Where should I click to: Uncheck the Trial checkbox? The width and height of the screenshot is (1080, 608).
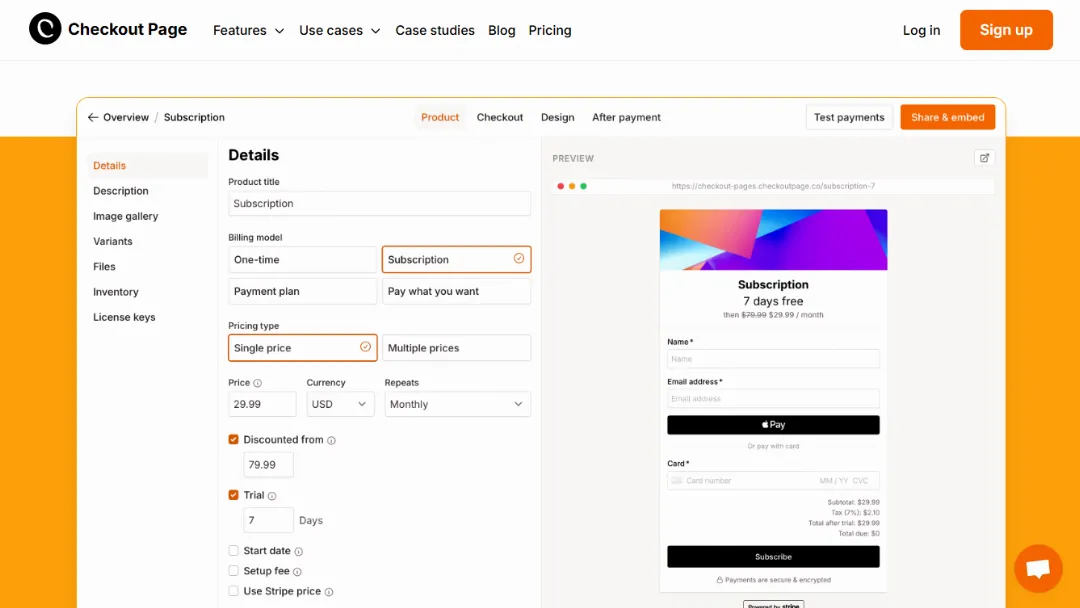pos(233,495)
